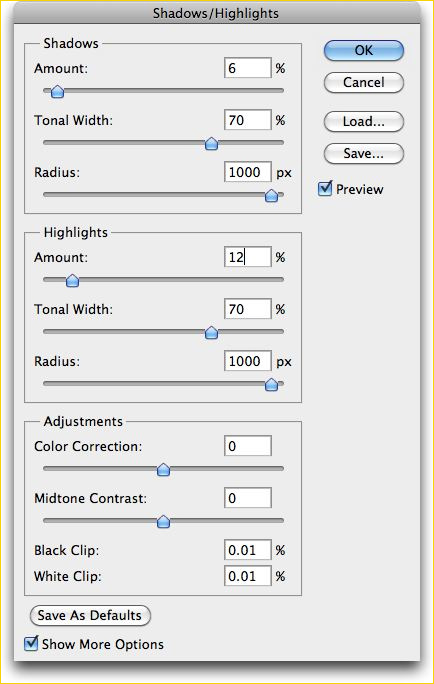Click the Shadows Amount slider handle

[57, 92]
